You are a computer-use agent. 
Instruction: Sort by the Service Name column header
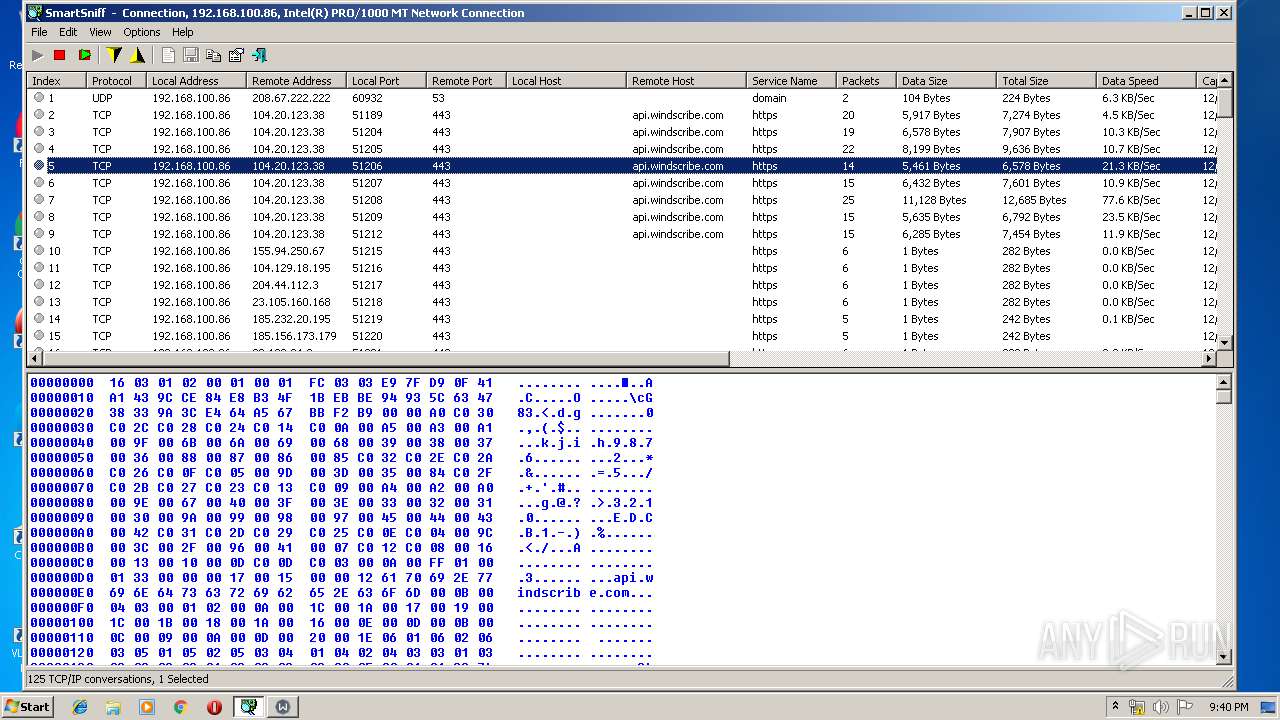(x=791, y=81)
